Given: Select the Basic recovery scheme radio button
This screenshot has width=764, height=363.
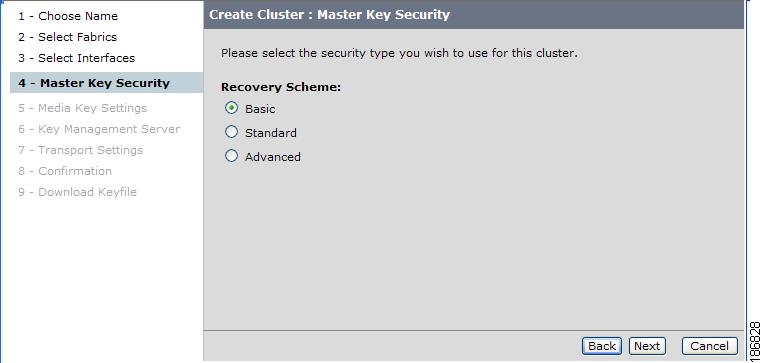Looking at the screenshot, I should click(232, 108).
